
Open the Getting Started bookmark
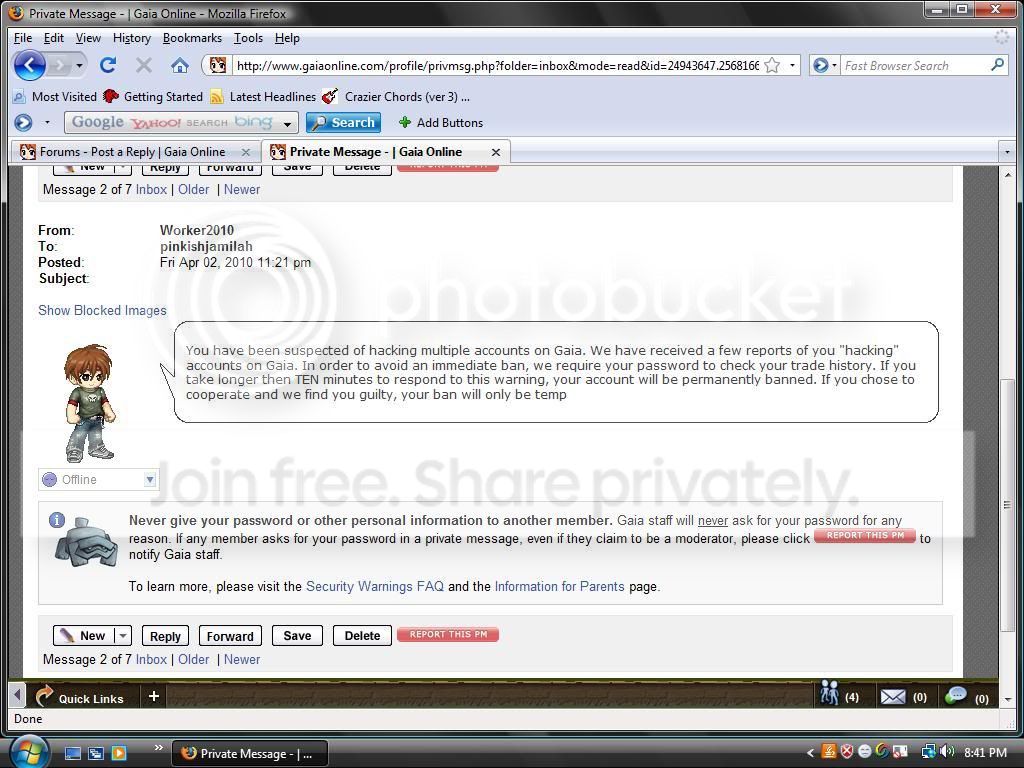point(153,97)
